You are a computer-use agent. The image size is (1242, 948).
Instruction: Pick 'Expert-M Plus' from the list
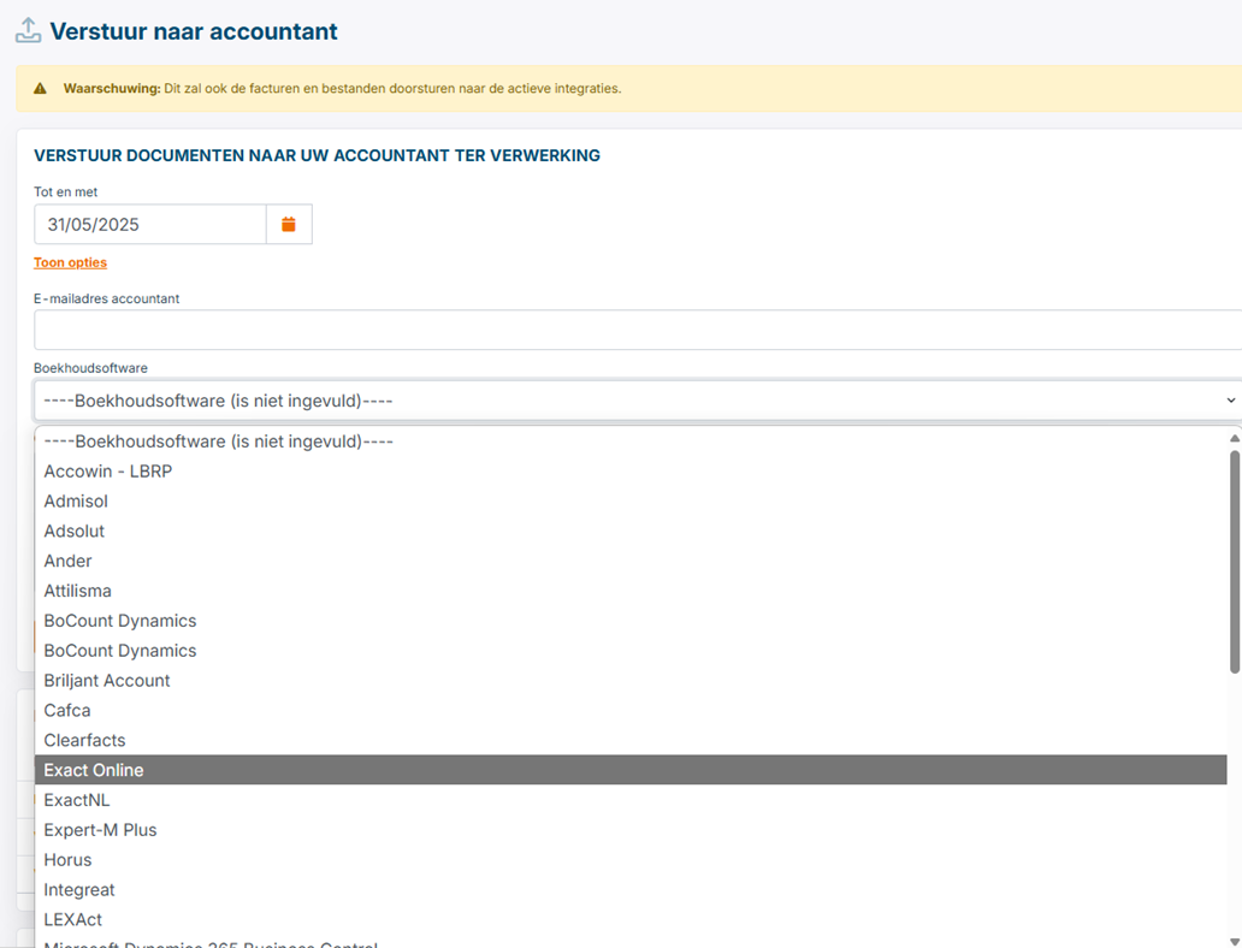tap(100, 830)
